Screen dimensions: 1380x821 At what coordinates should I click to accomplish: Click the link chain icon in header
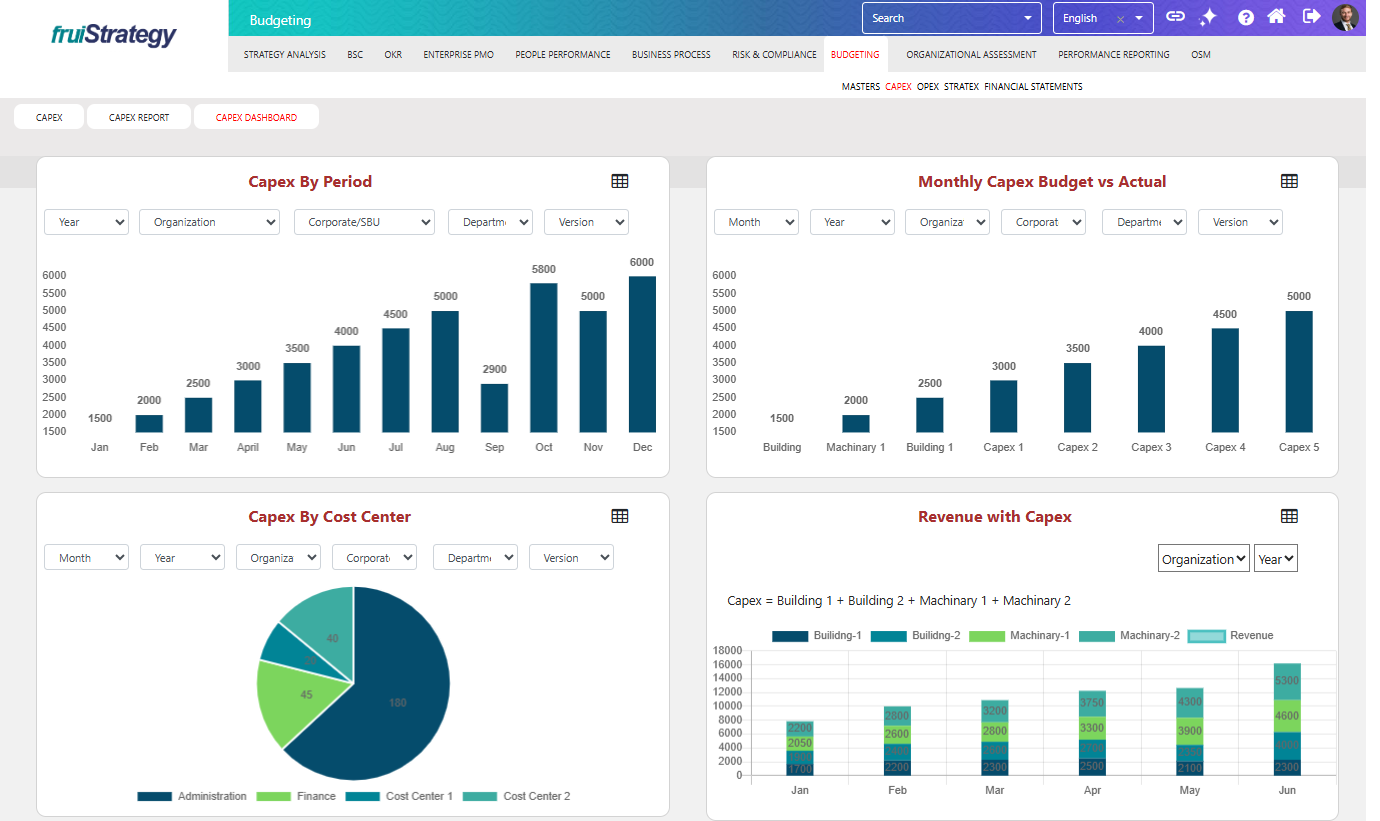(x=1176, y=17)
